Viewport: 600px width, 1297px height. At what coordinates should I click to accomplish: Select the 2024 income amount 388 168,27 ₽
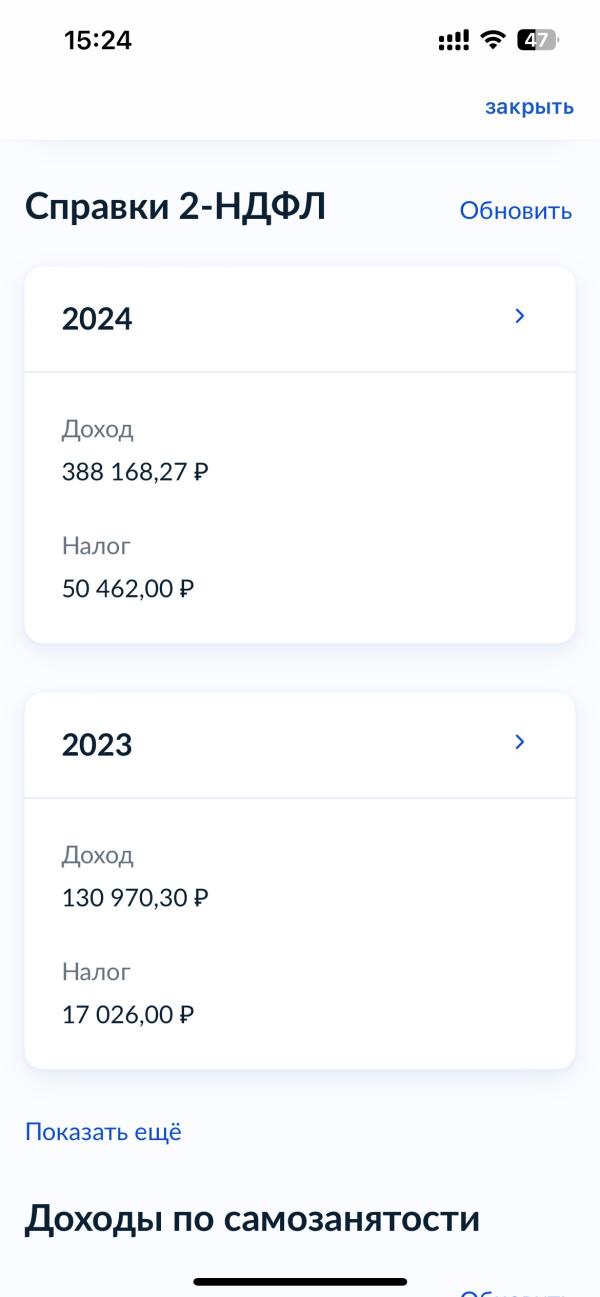tap(135, 472)
